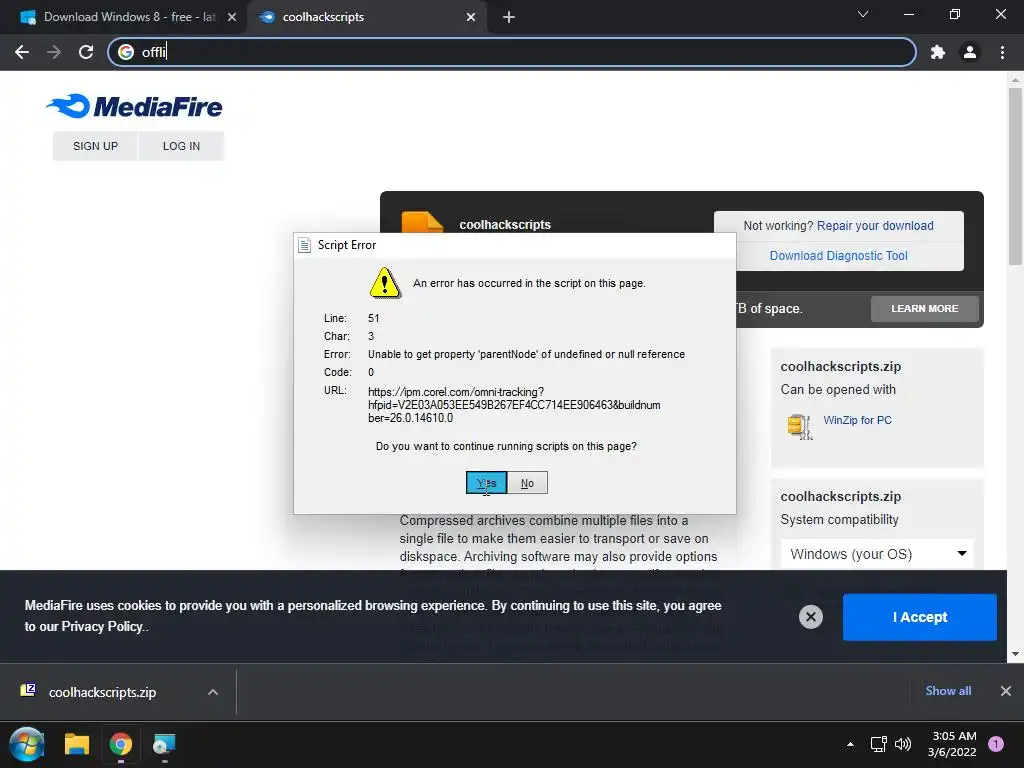Viewport: 1024px width, 768px height.
Task: Click the 'Unable to get property' error text
Action: pyautogui.click(x=526, y=354)
